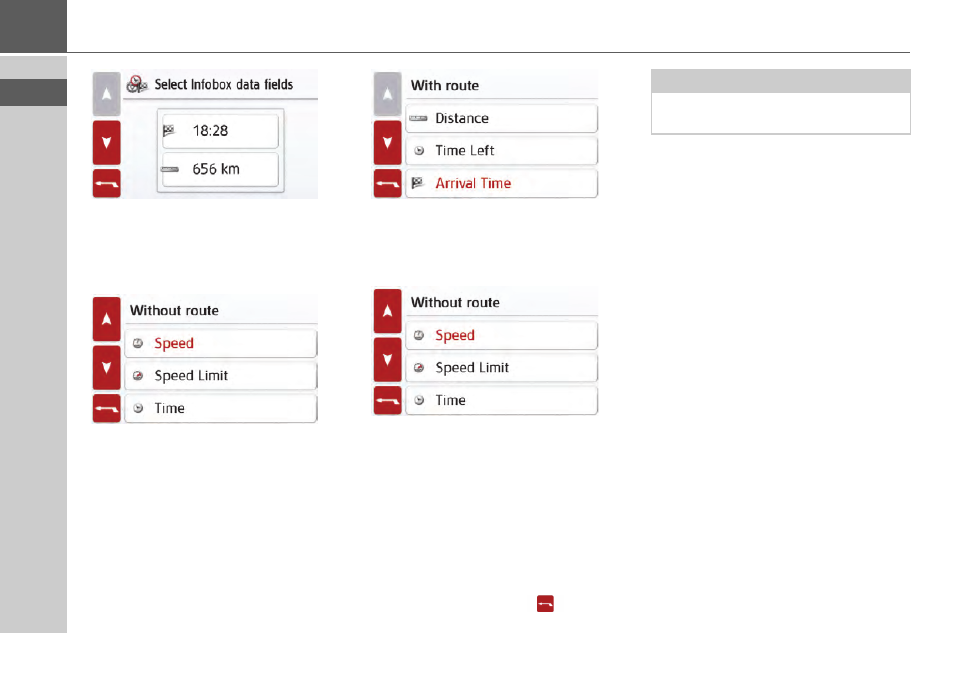Image resolution: width=954 pixels, height=673 pixels.
Task: Click the Select Infobox data fields header icon
Action: coord(137,85)
